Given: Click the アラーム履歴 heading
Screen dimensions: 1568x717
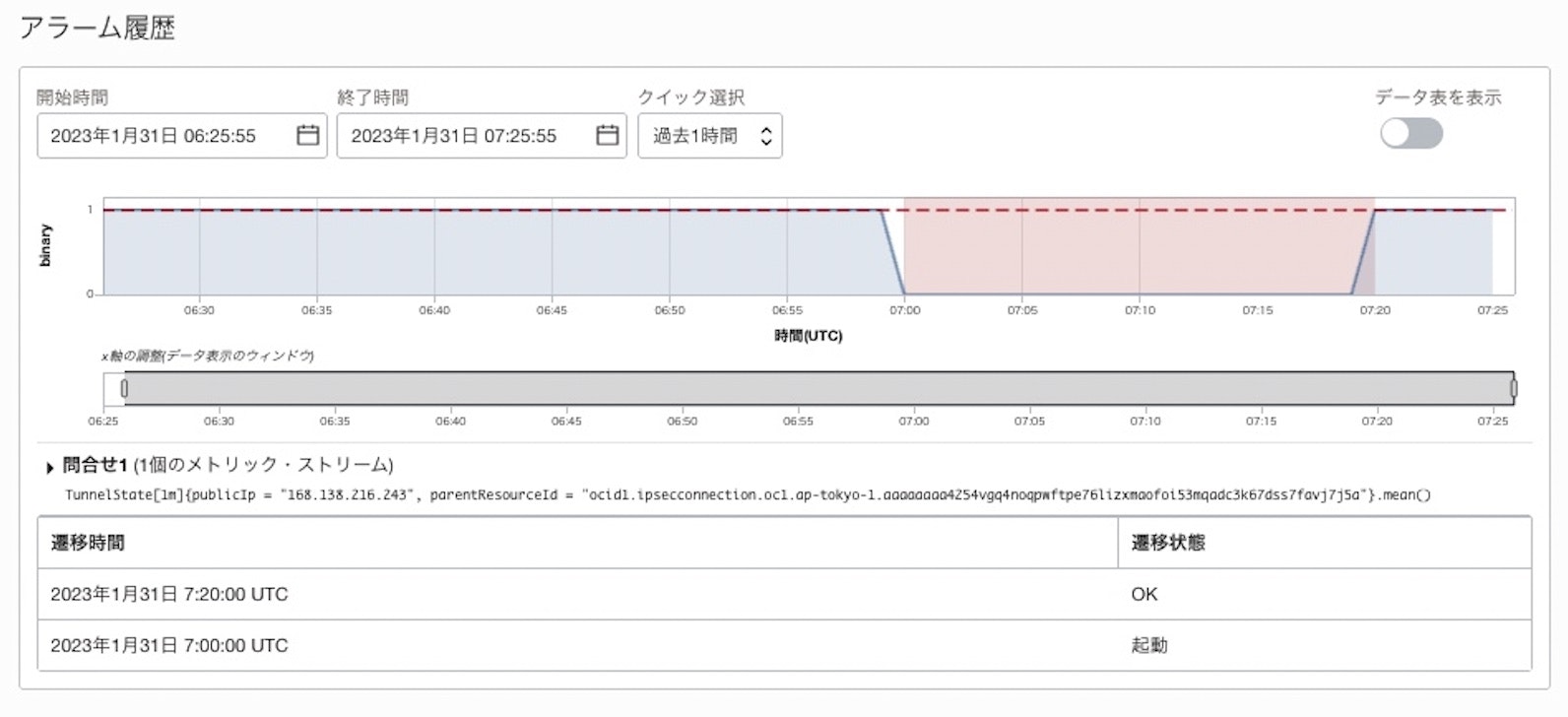Looking at the screenshot, I should point(98,28).
